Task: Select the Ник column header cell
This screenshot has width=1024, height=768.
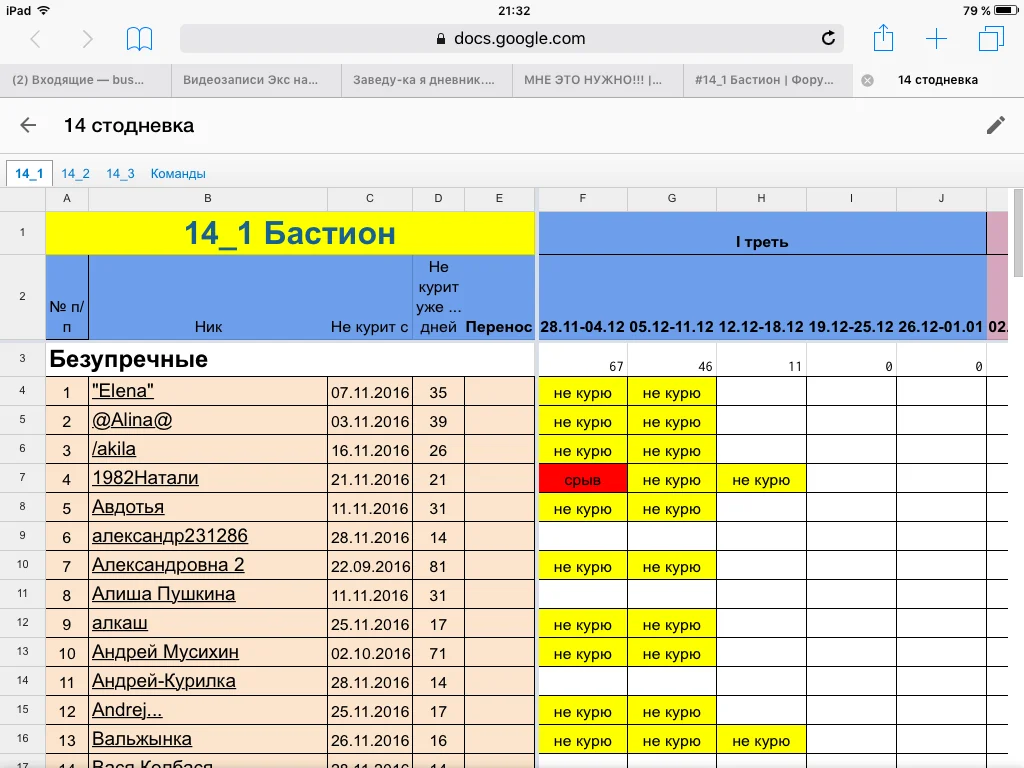Action: (x=208, y=297)
